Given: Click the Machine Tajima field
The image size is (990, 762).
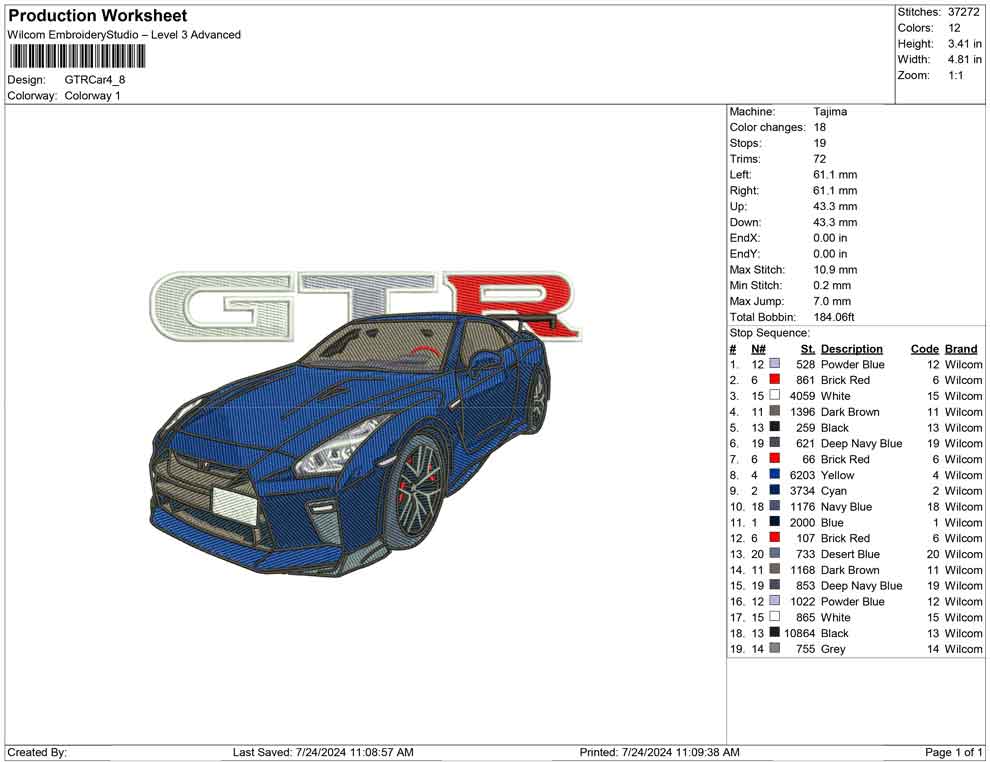Looking at the screenshot, I should click(x=828, y=111).
